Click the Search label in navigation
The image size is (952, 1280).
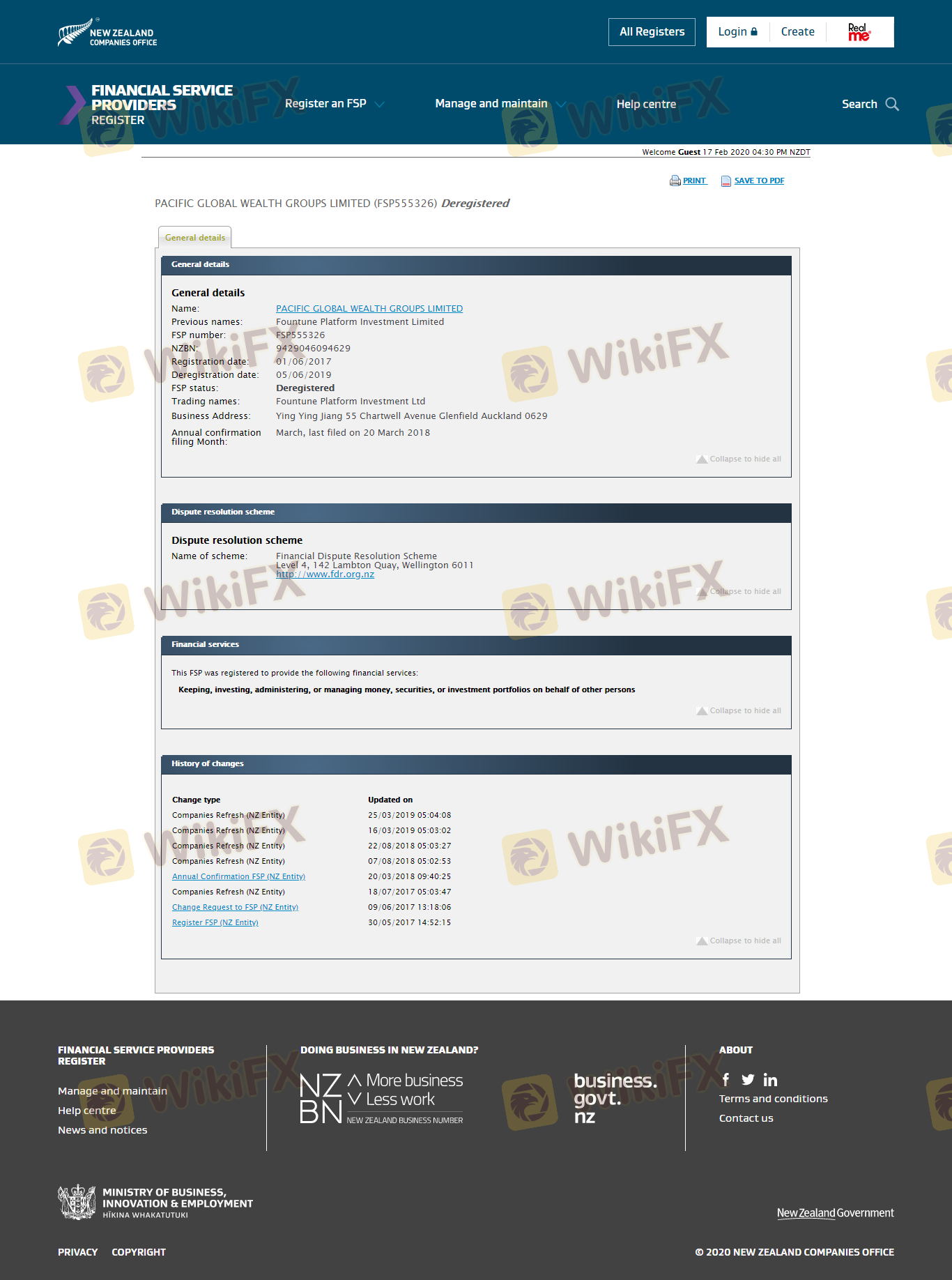(x=859, y=104)
